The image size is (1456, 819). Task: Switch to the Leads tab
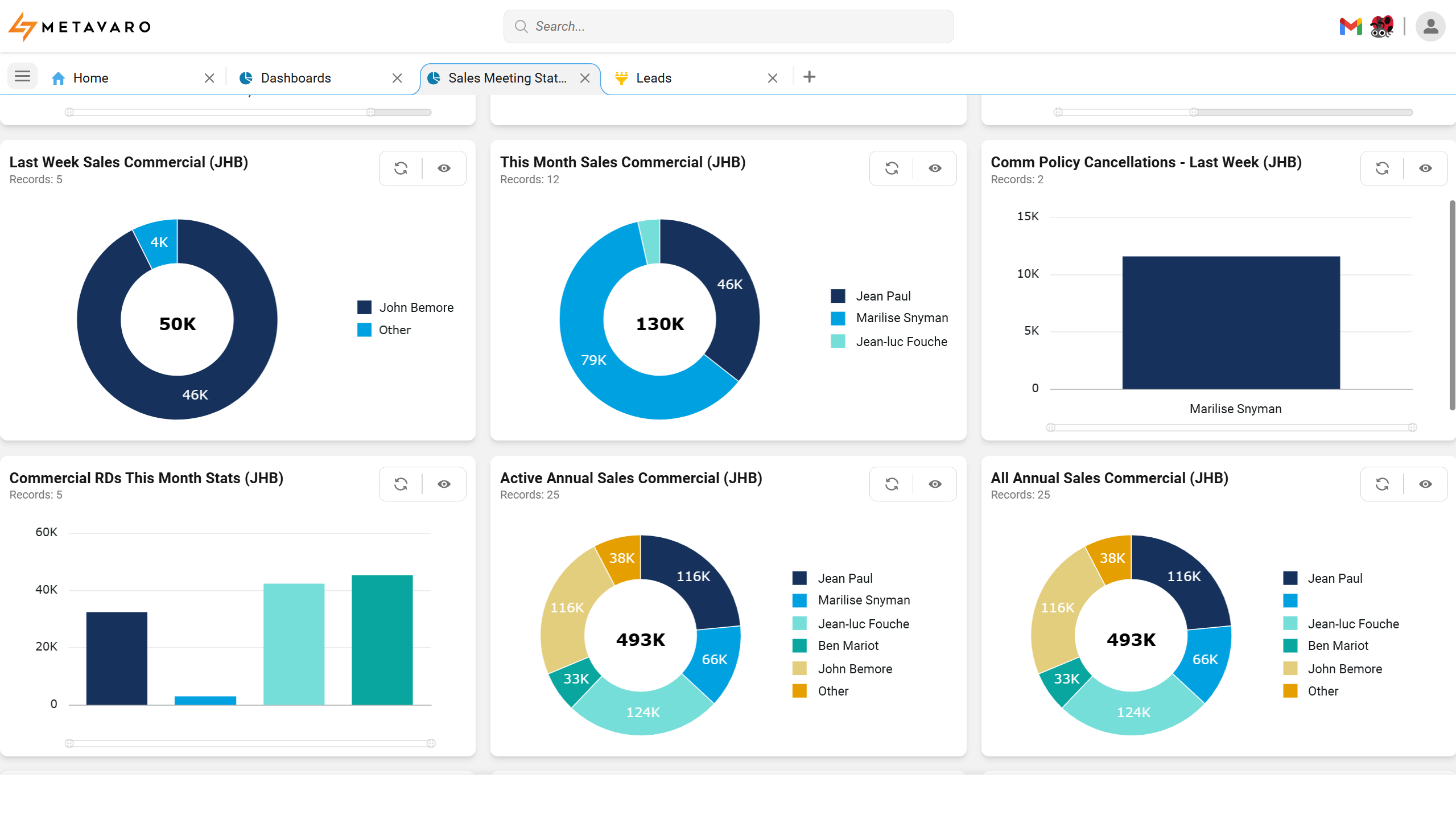(x=653, y=78)
